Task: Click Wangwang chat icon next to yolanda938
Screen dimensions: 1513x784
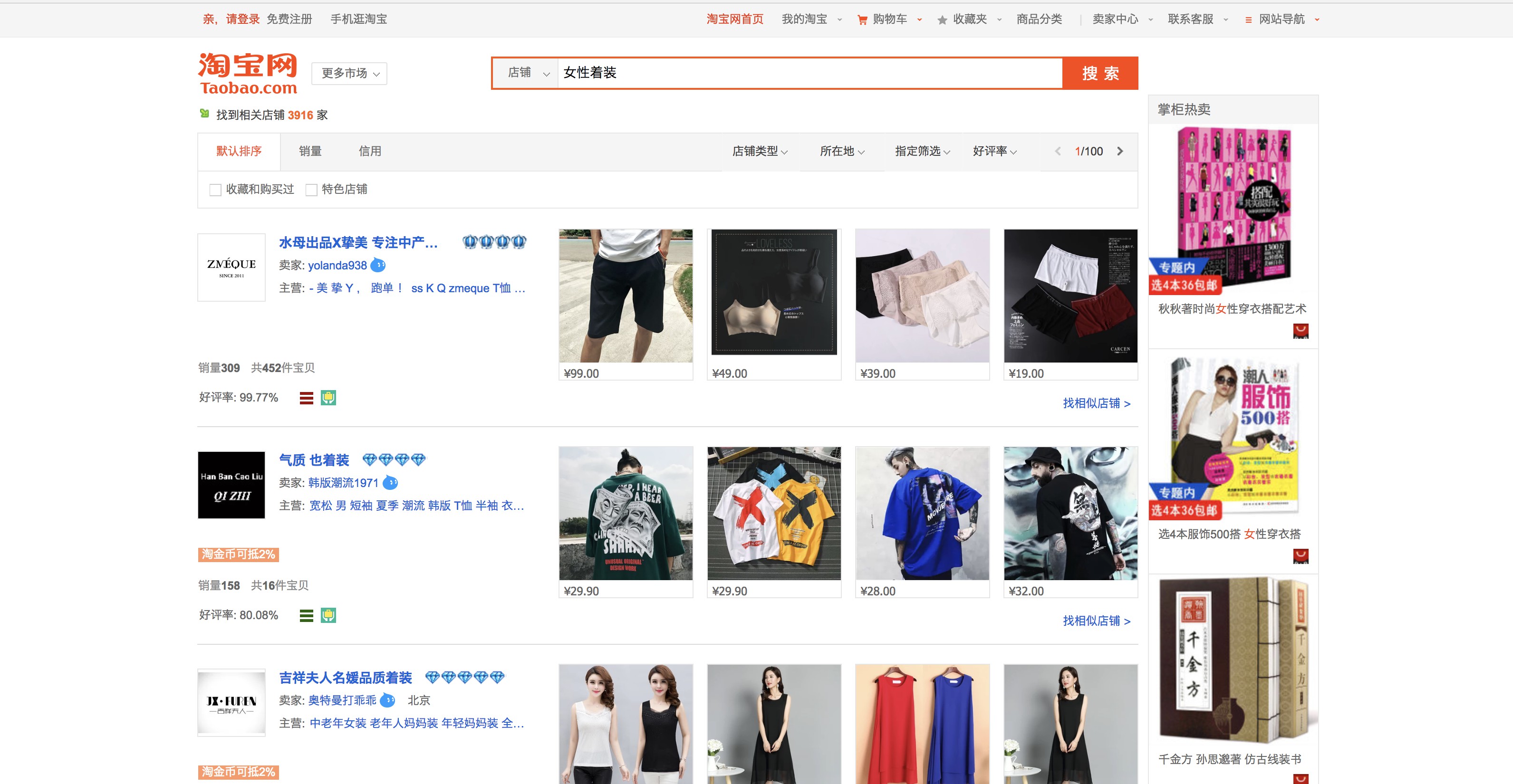Action: (x=378, y=266)
